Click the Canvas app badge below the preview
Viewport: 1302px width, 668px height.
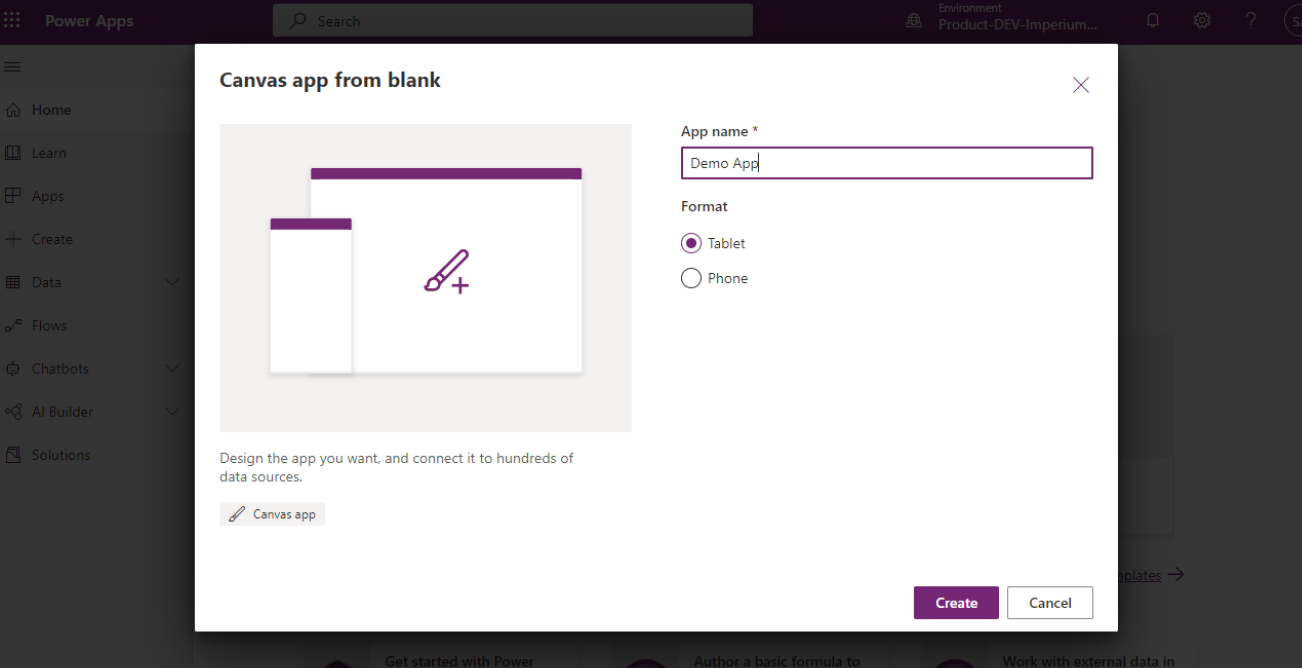[272, 513]
